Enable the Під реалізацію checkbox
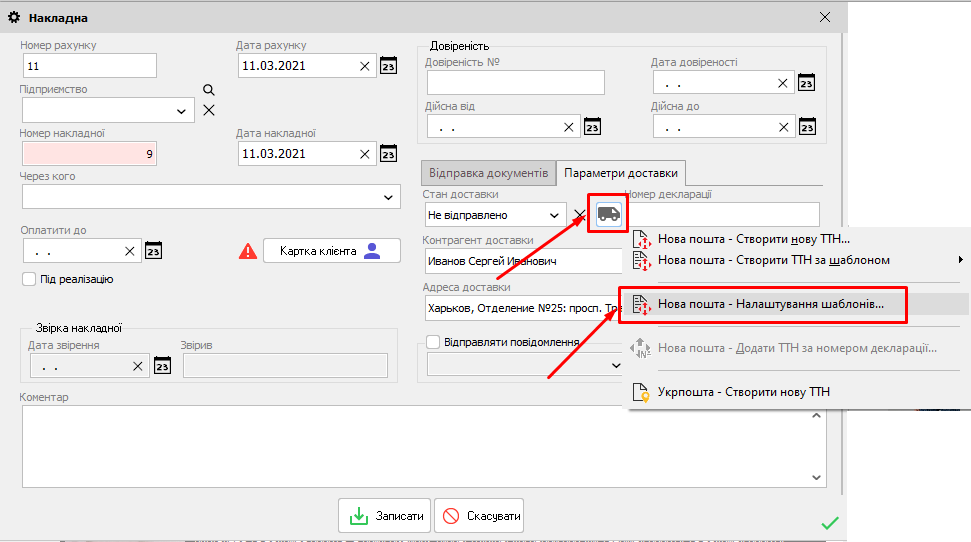 (x=29, y=279)
